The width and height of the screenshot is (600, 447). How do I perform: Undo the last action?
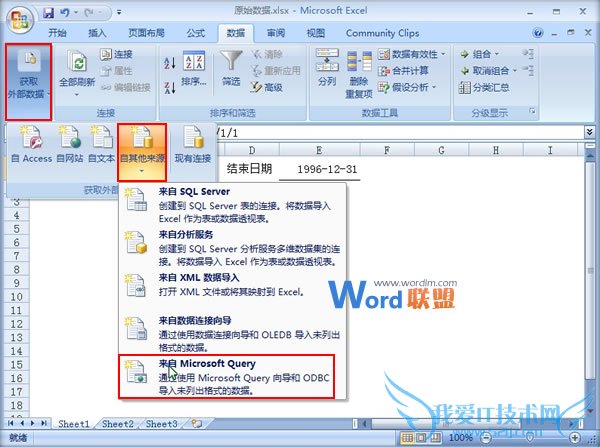64,13
